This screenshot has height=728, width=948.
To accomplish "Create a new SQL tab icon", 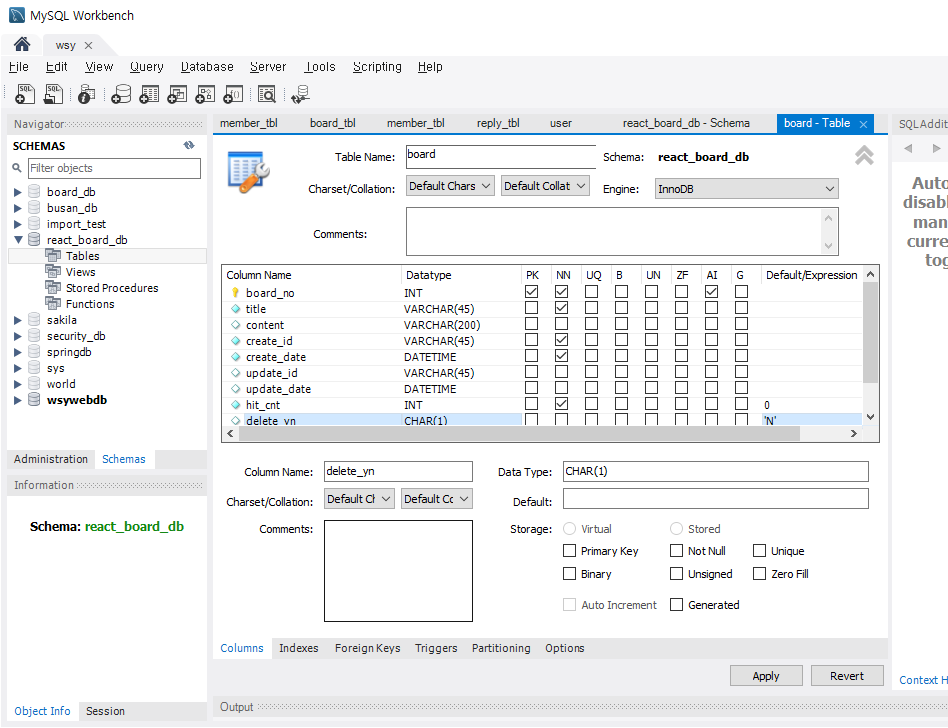I will pos(25,94).
